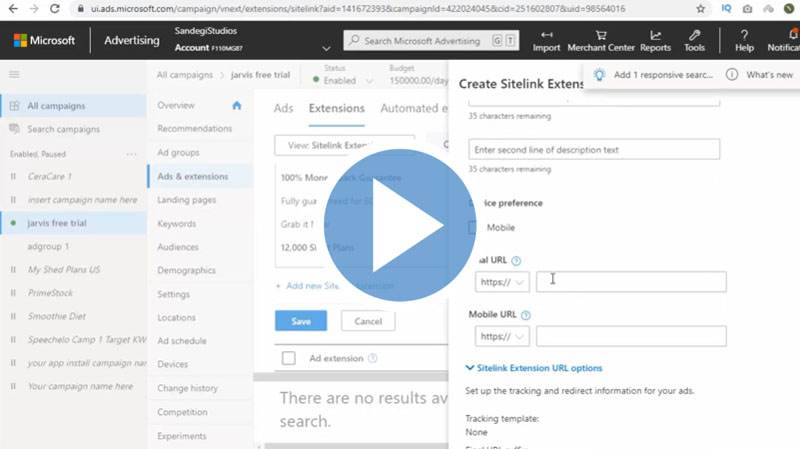800x449 pixels.
Task: Click the browser address bar URL
Action: coord(358,9)
